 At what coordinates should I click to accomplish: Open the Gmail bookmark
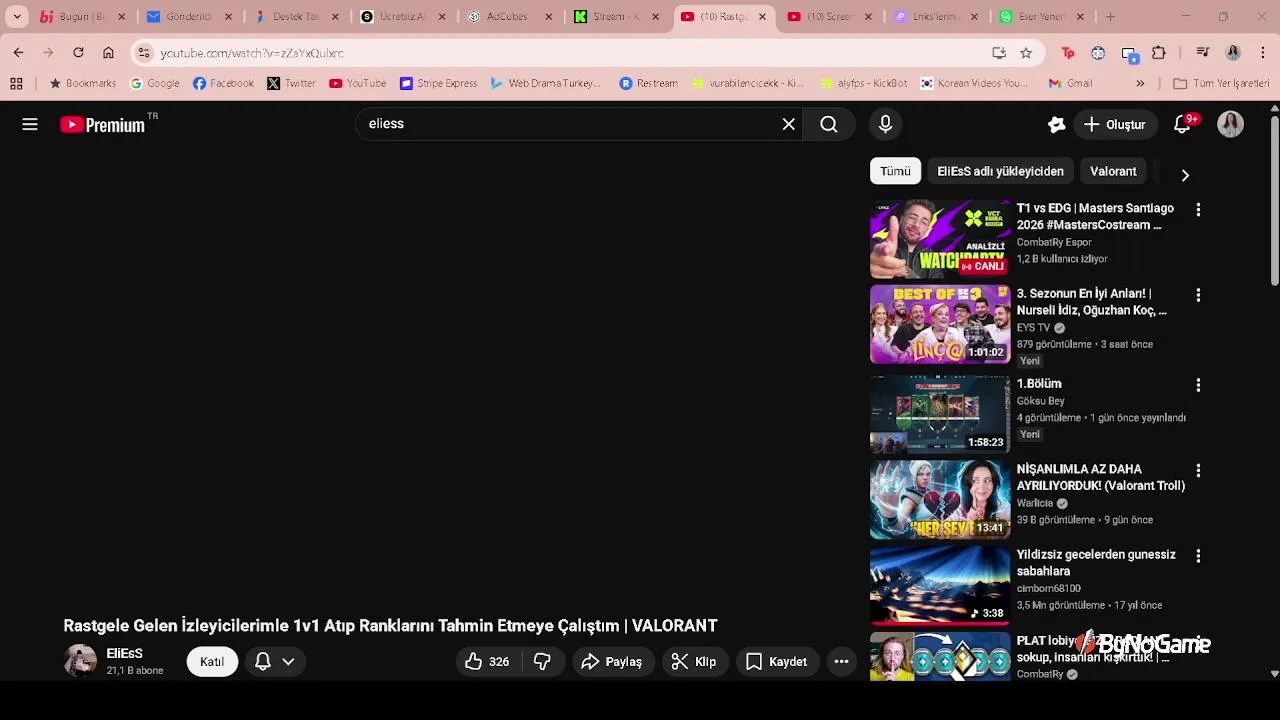pos(1070,83)
